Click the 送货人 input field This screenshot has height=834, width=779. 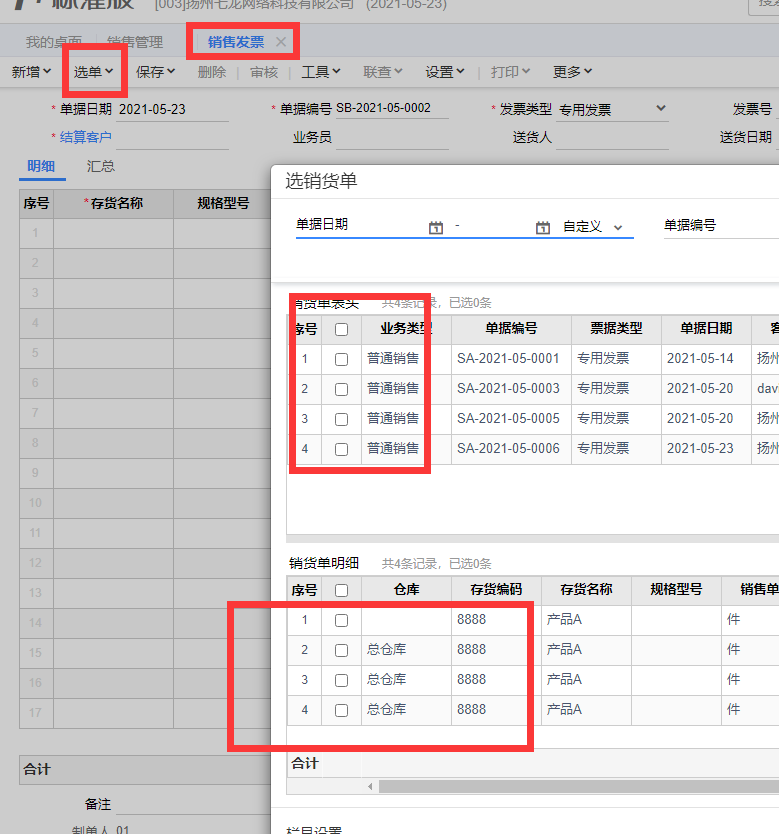pos(612,138)
